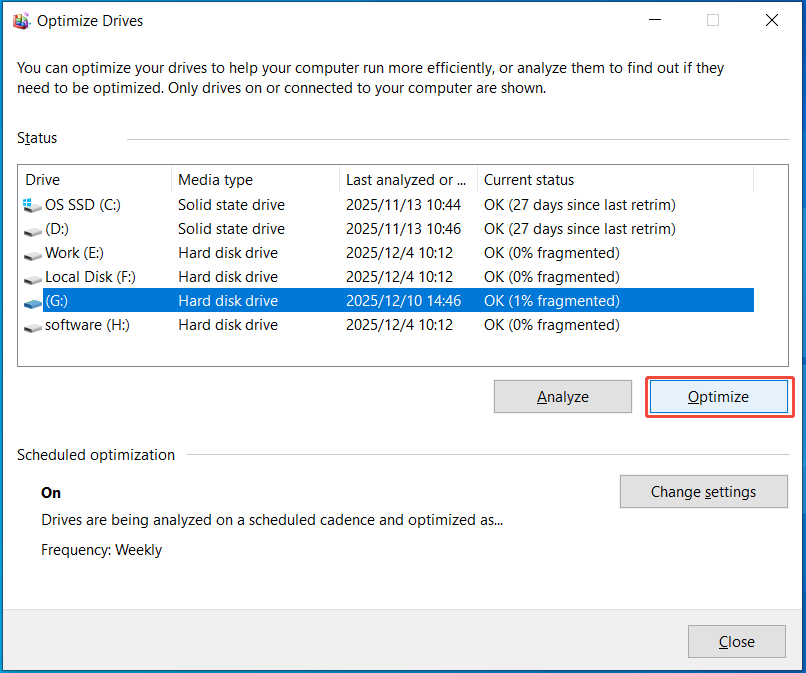This screenshot has width=806, height=673.
Task: Open scheduled optimization Change settings
Action: point(703,491)
